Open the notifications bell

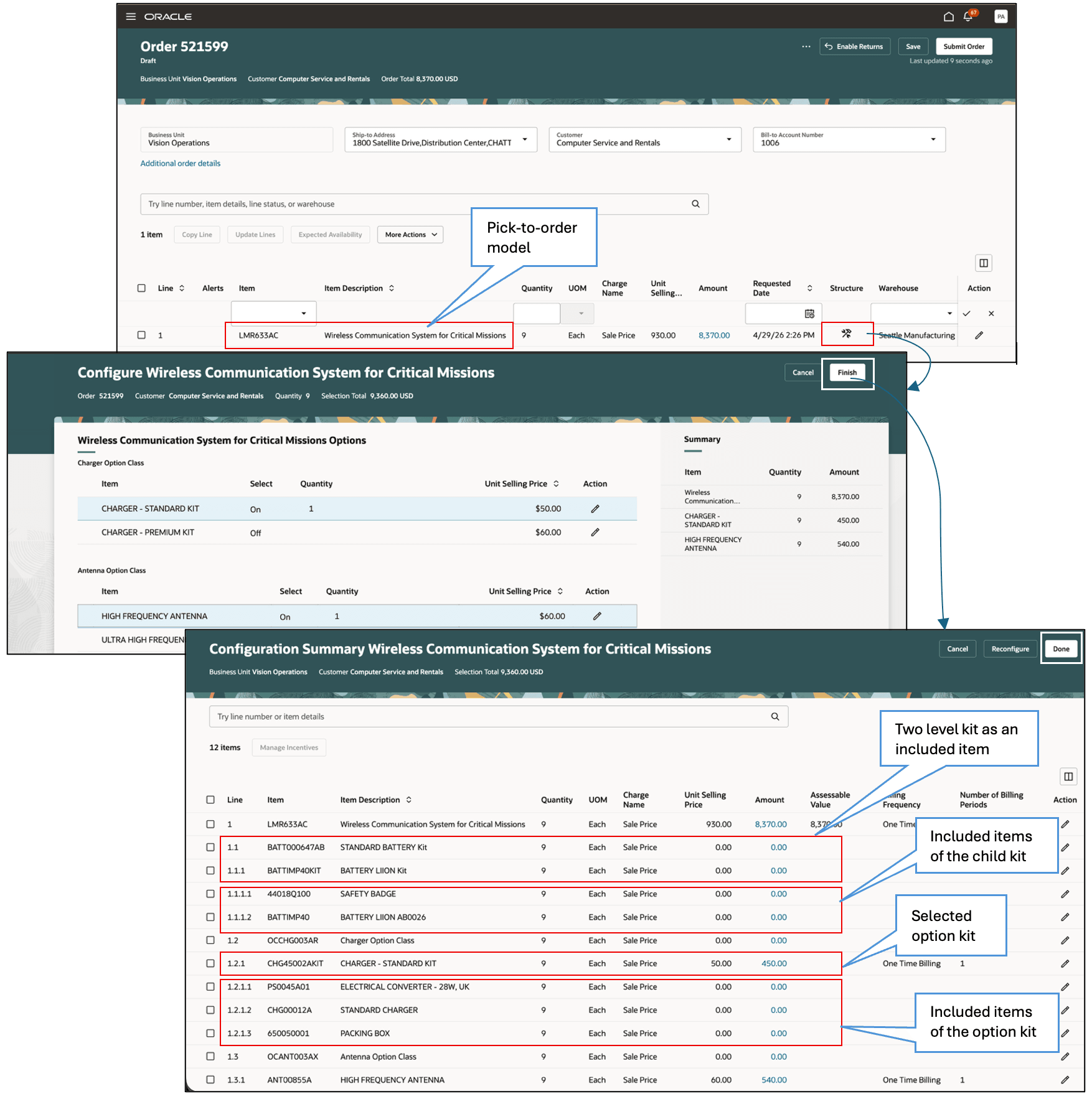click(968, 17)
